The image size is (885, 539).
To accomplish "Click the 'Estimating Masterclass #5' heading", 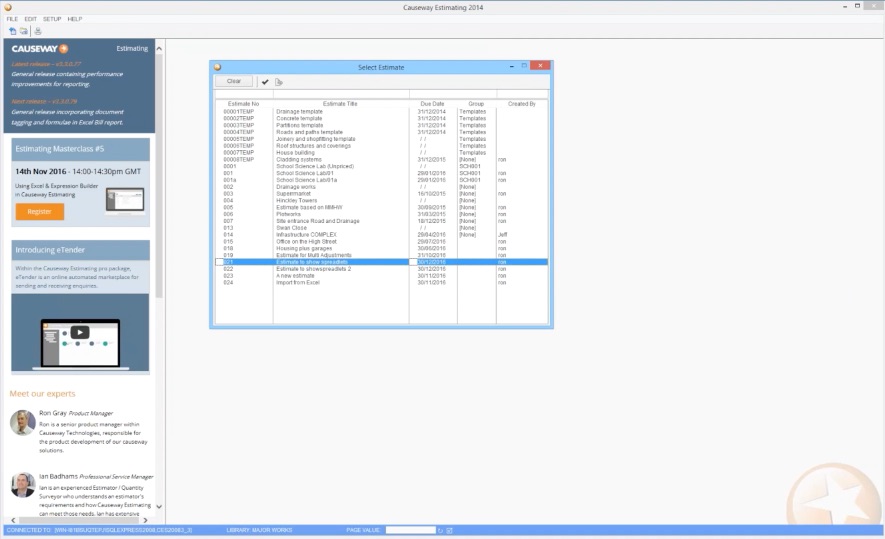I will pyautogui.click(x=60, y=149).
